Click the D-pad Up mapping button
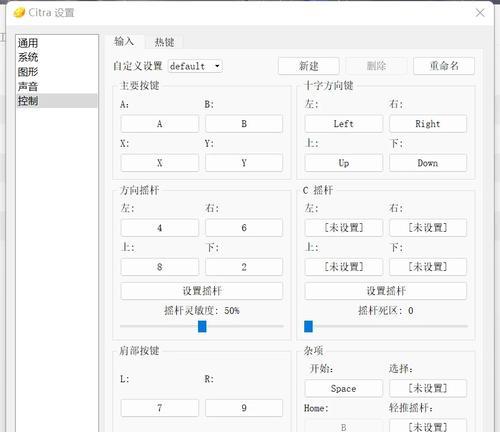500x432 pixels. [344, 163]
